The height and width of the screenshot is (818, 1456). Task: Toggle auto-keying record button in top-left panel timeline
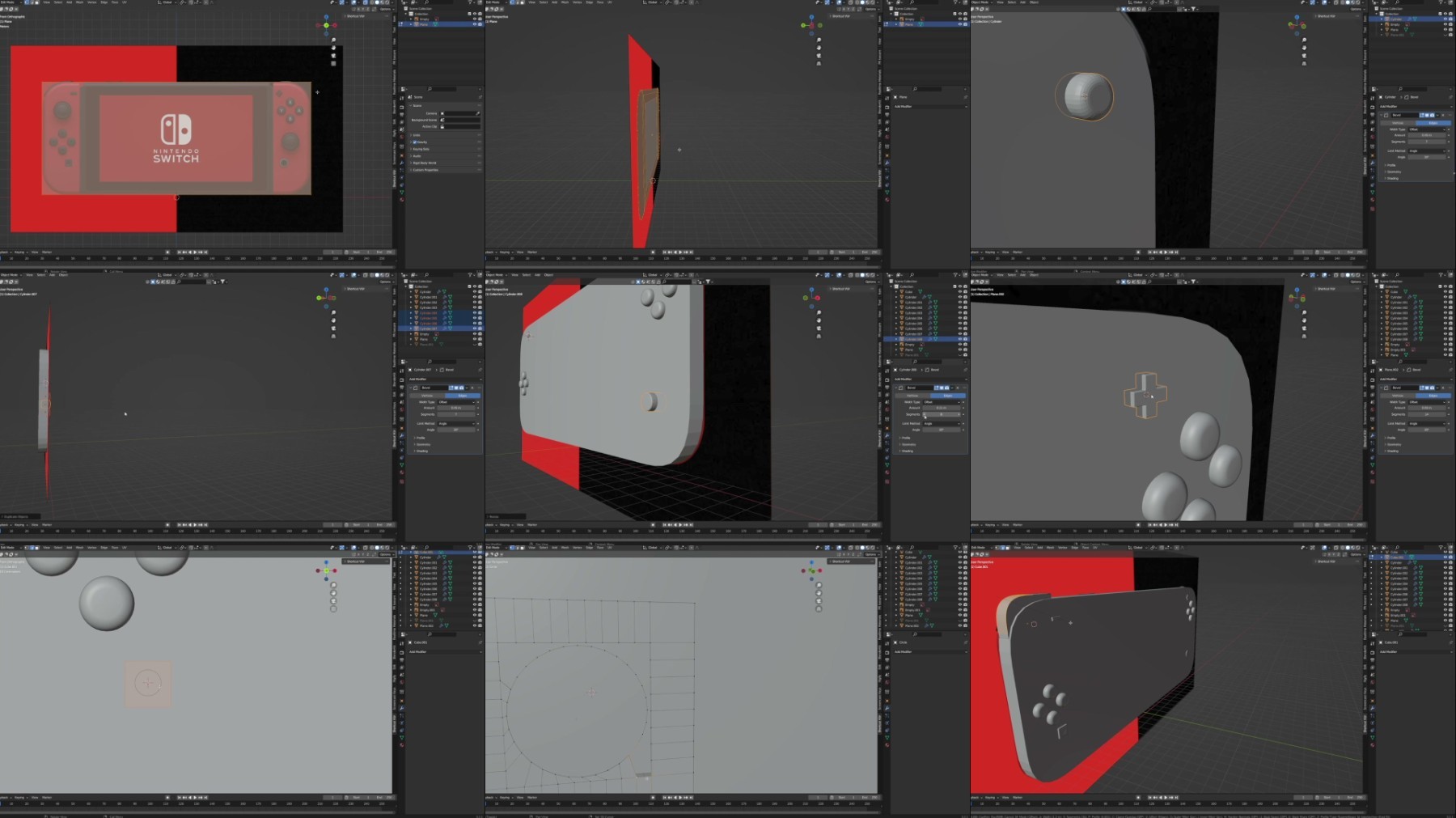pos(167,252)
